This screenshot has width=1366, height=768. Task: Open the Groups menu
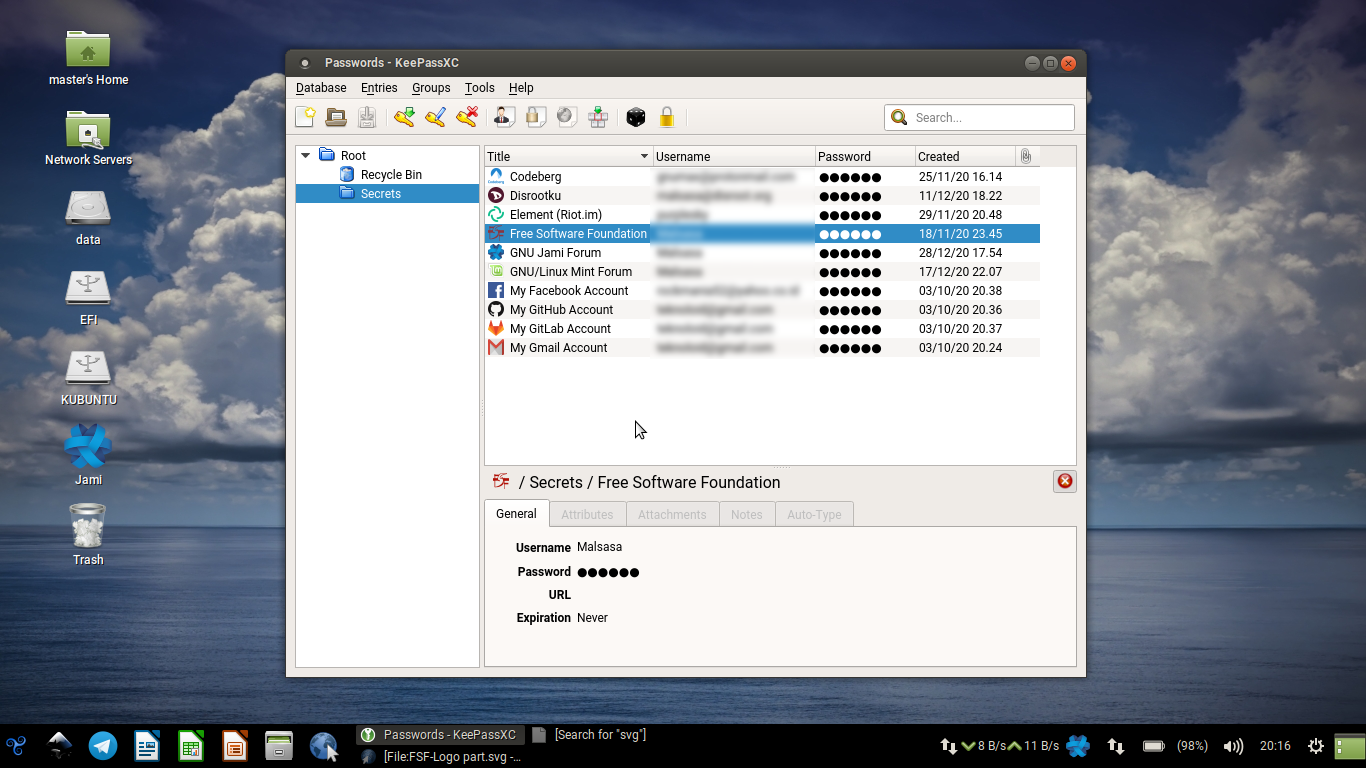click(x=431, y=88)
